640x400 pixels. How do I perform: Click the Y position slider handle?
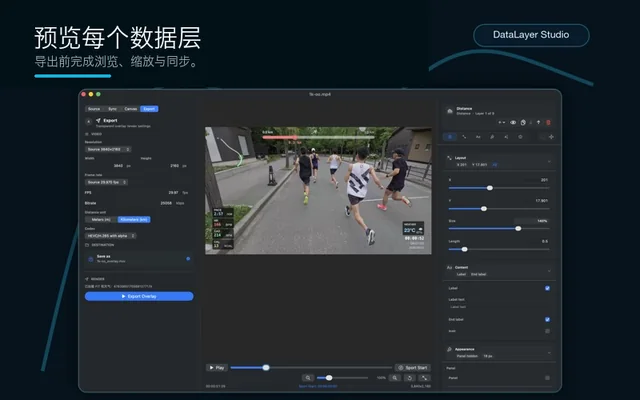click(x=484, y=209)
